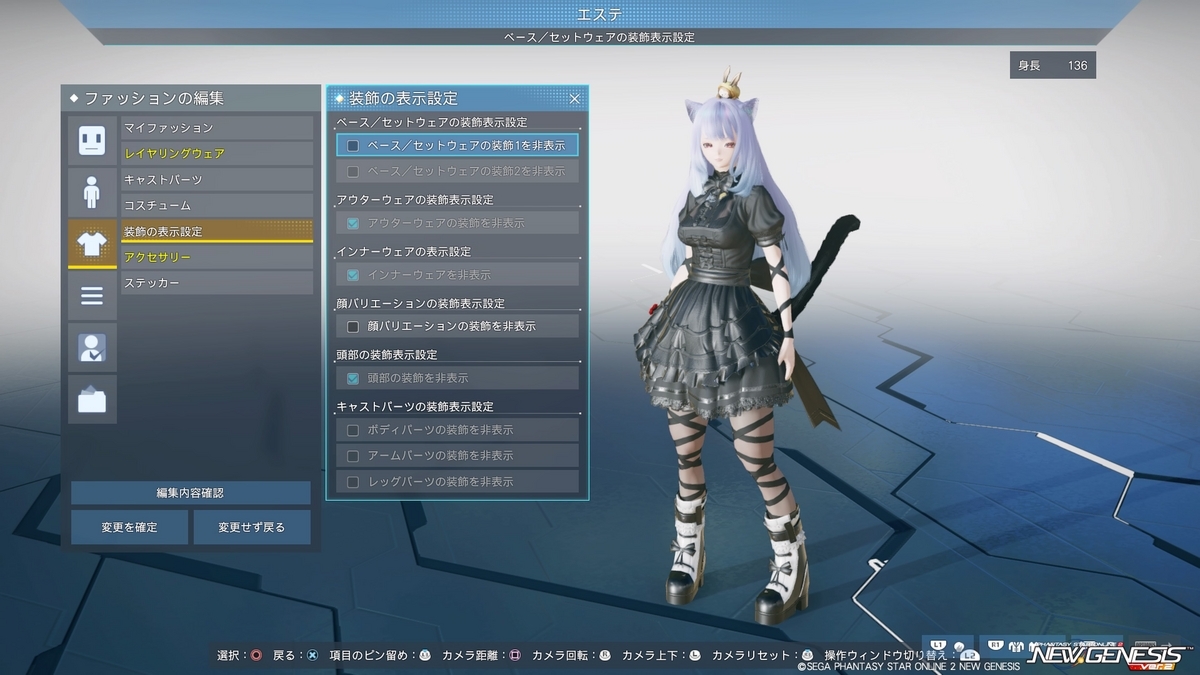The image size is (1200, 675).
Task: Select the face icon category in sidebar
Action: coord(92,140)
